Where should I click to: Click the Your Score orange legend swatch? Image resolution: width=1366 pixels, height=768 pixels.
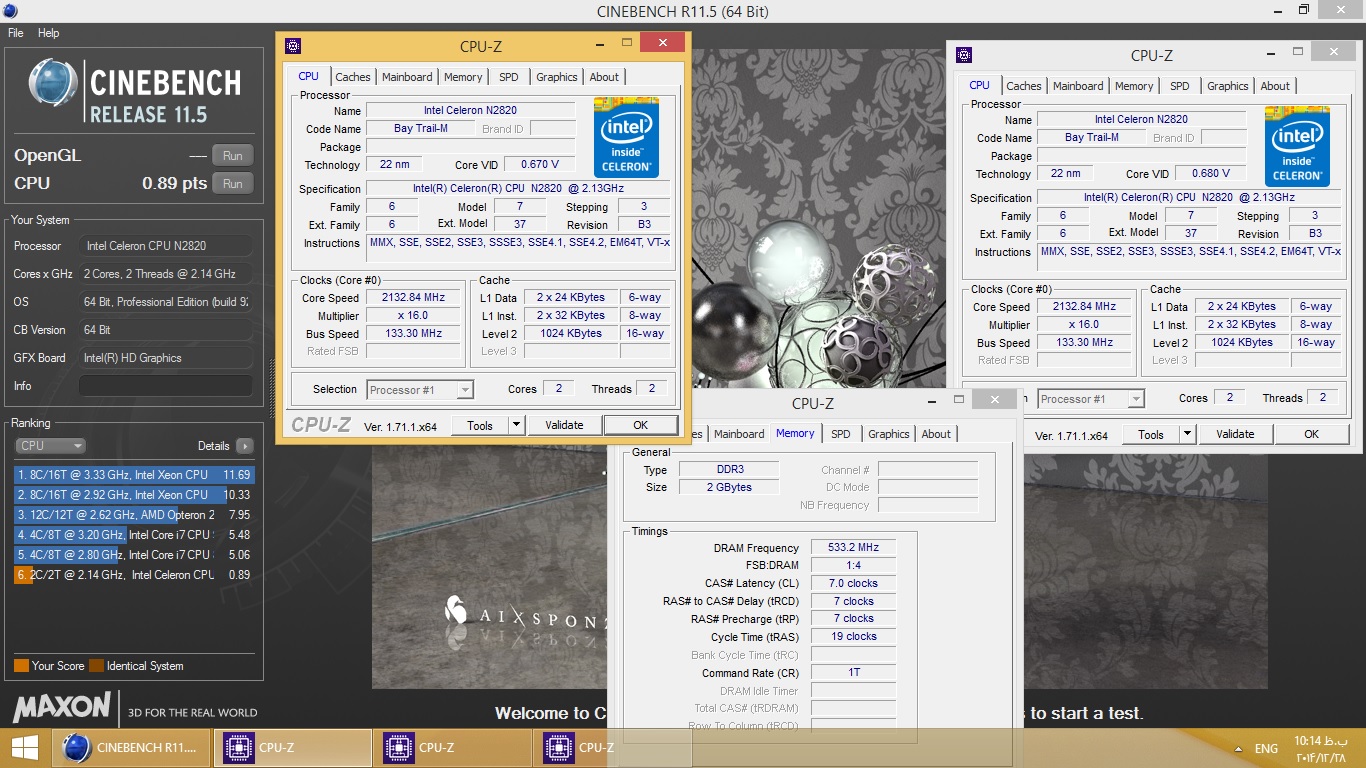point(21,666)
